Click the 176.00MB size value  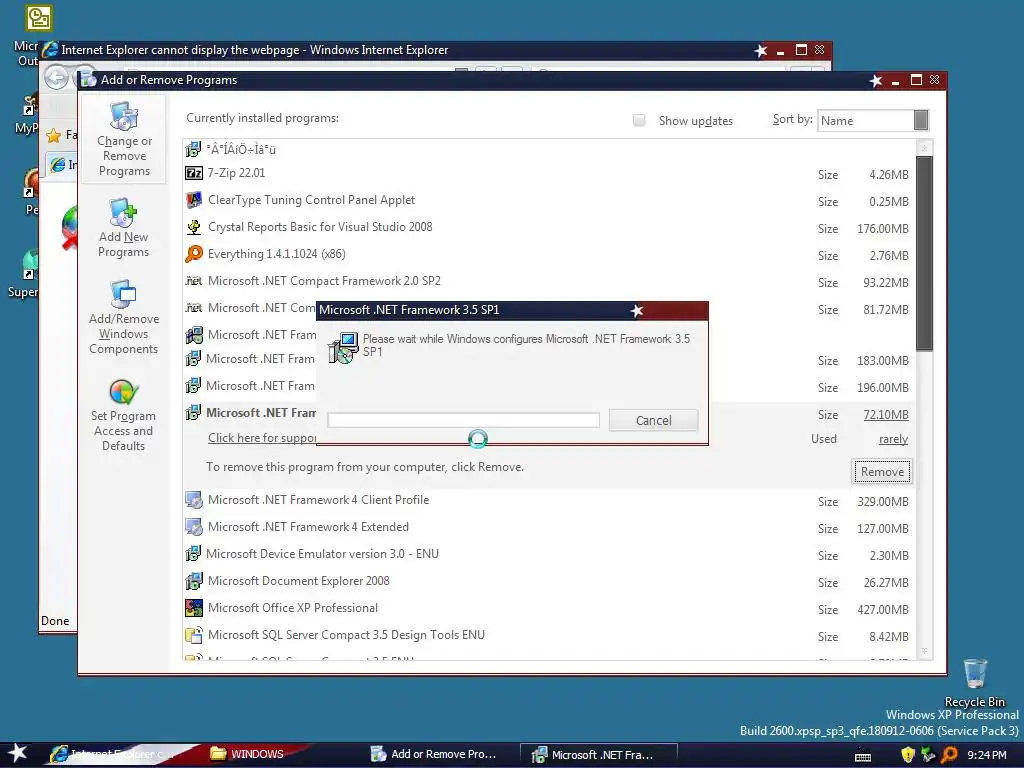click(882, 229)
